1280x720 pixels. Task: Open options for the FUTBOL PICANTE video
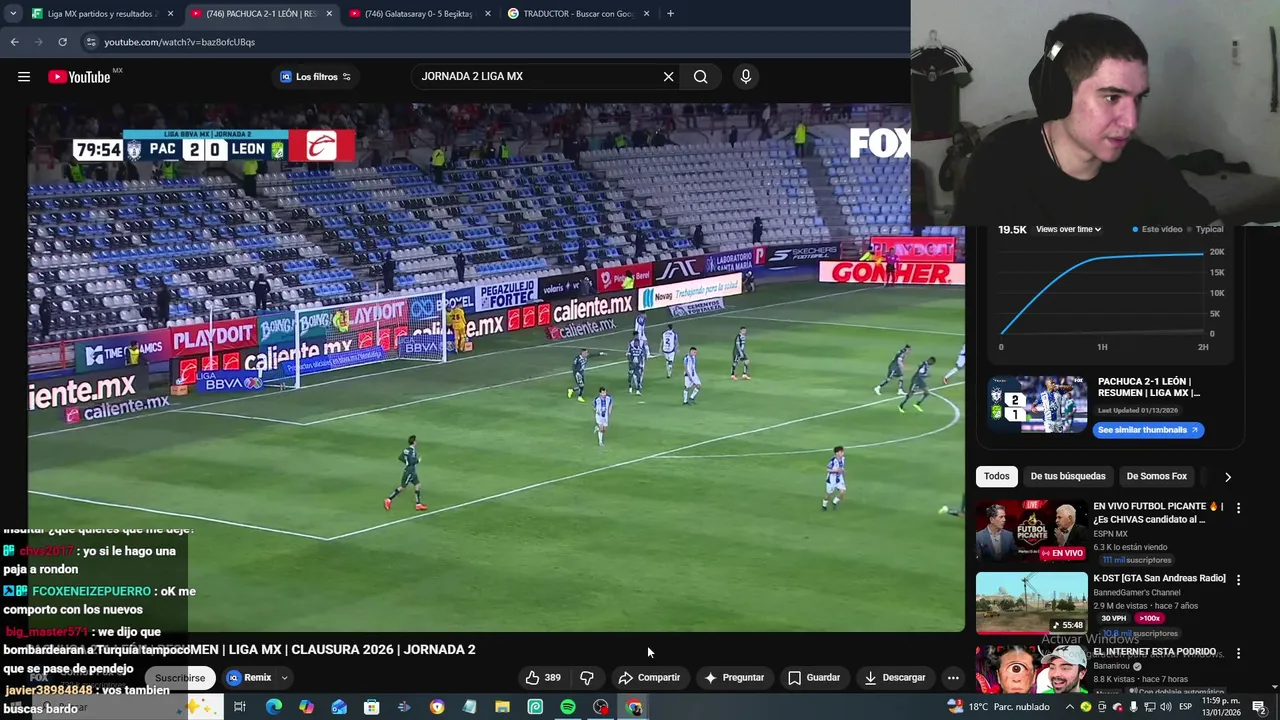point(1238,508)
